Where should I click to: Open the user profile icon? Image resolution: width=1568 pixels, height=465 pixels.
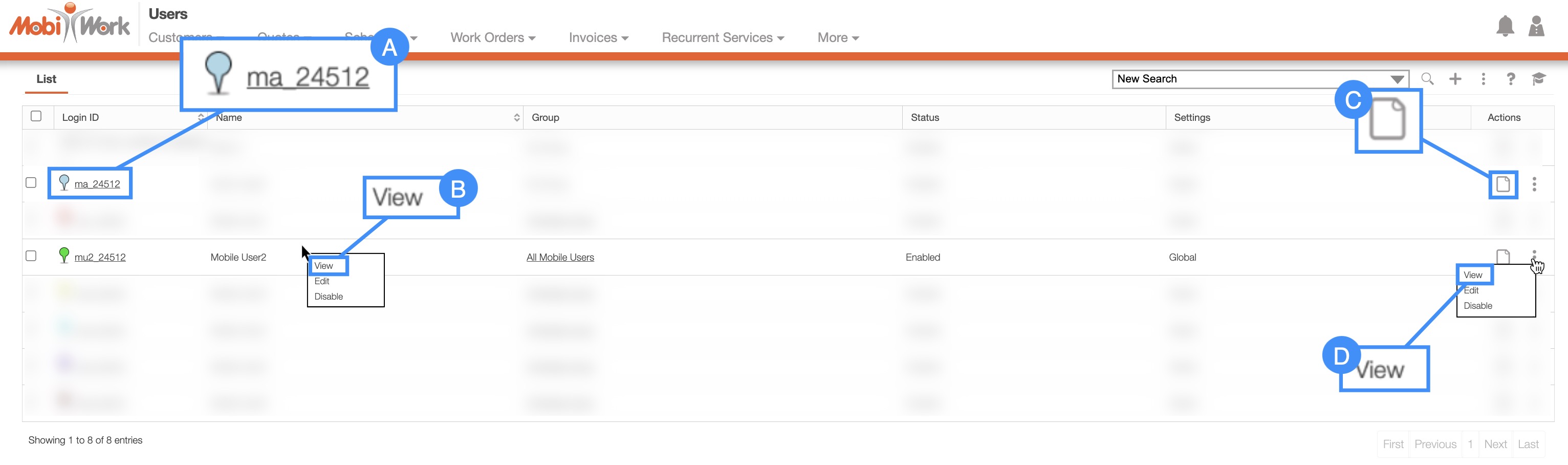point(1536,26)
